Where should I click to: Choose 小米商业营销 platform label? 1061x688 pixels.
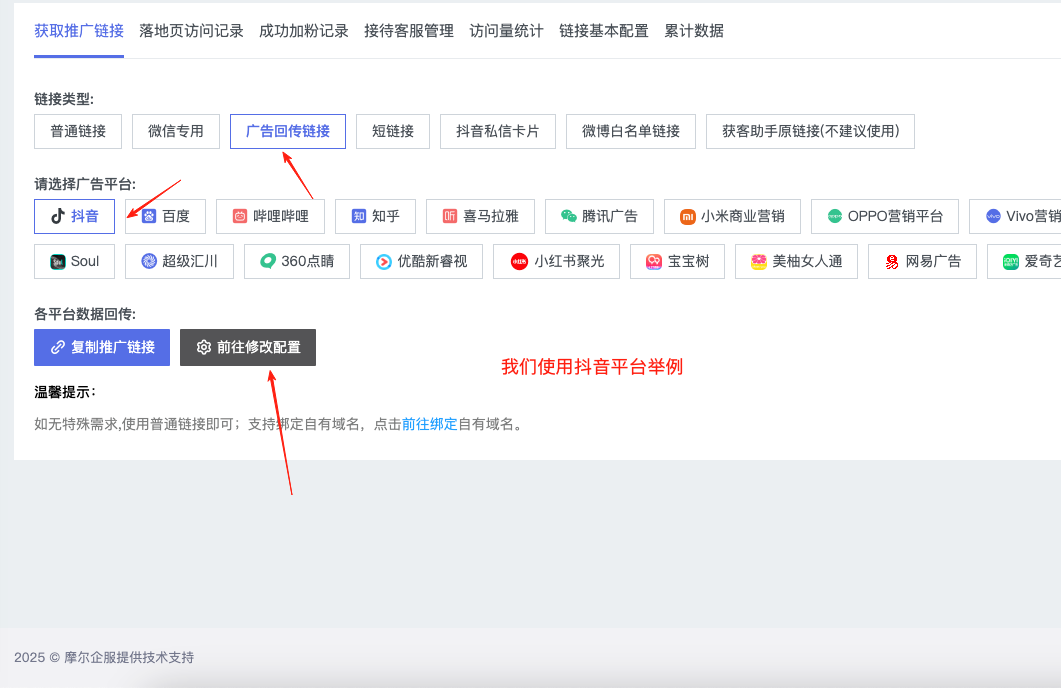pos(743,216)
